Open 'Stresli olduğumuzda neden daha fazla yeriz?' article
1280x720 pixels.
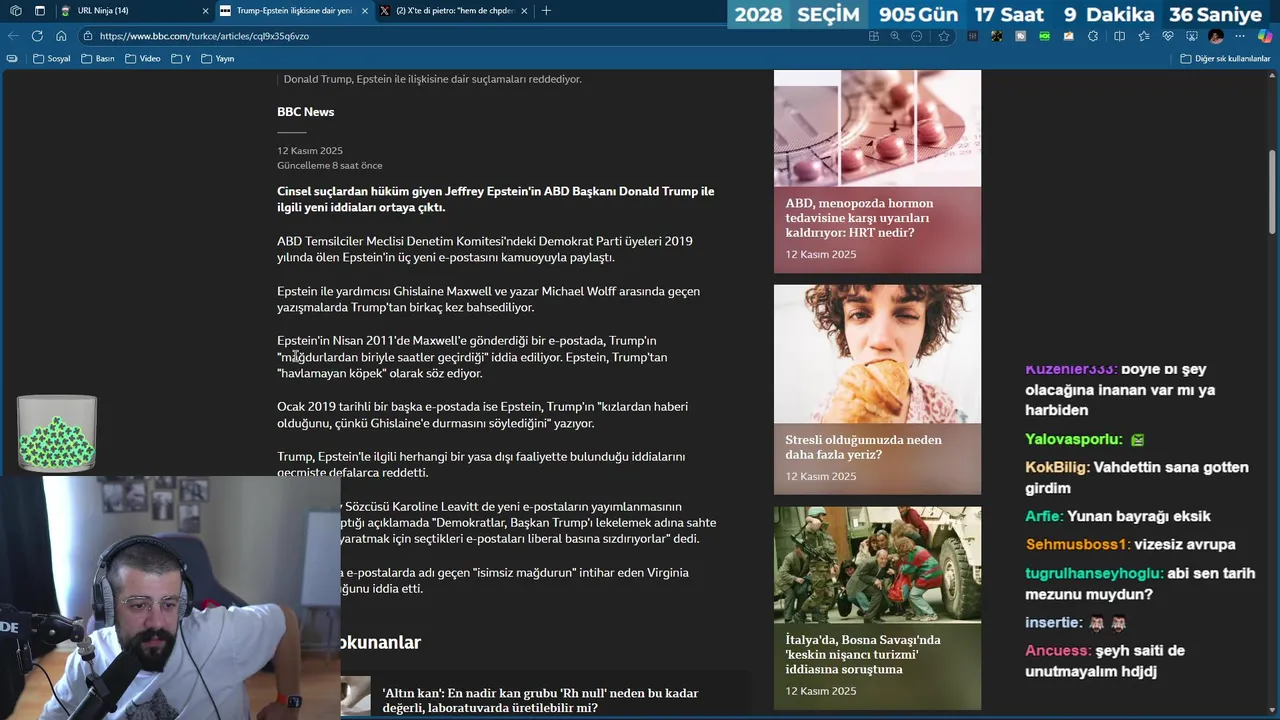pyautogui.click(x=863, y=447)
